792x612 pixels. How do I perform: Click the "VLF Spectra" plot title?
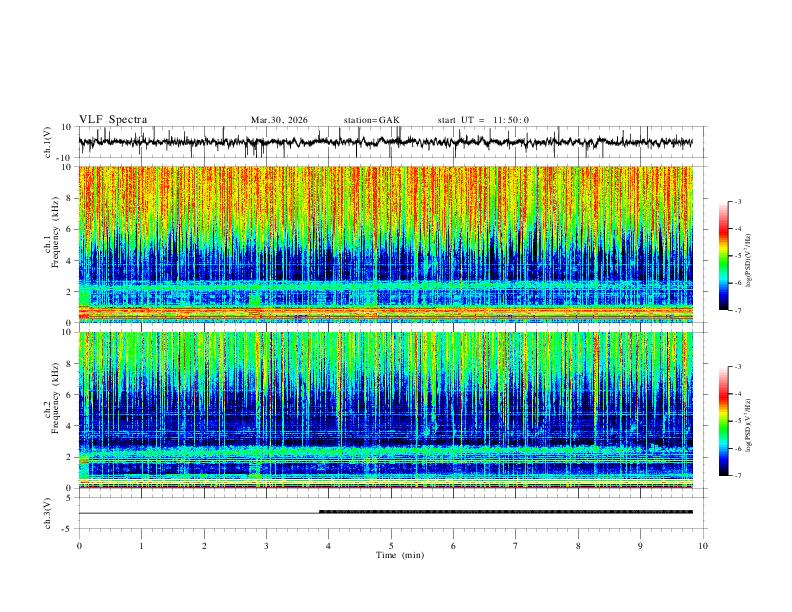click(113, 120)
